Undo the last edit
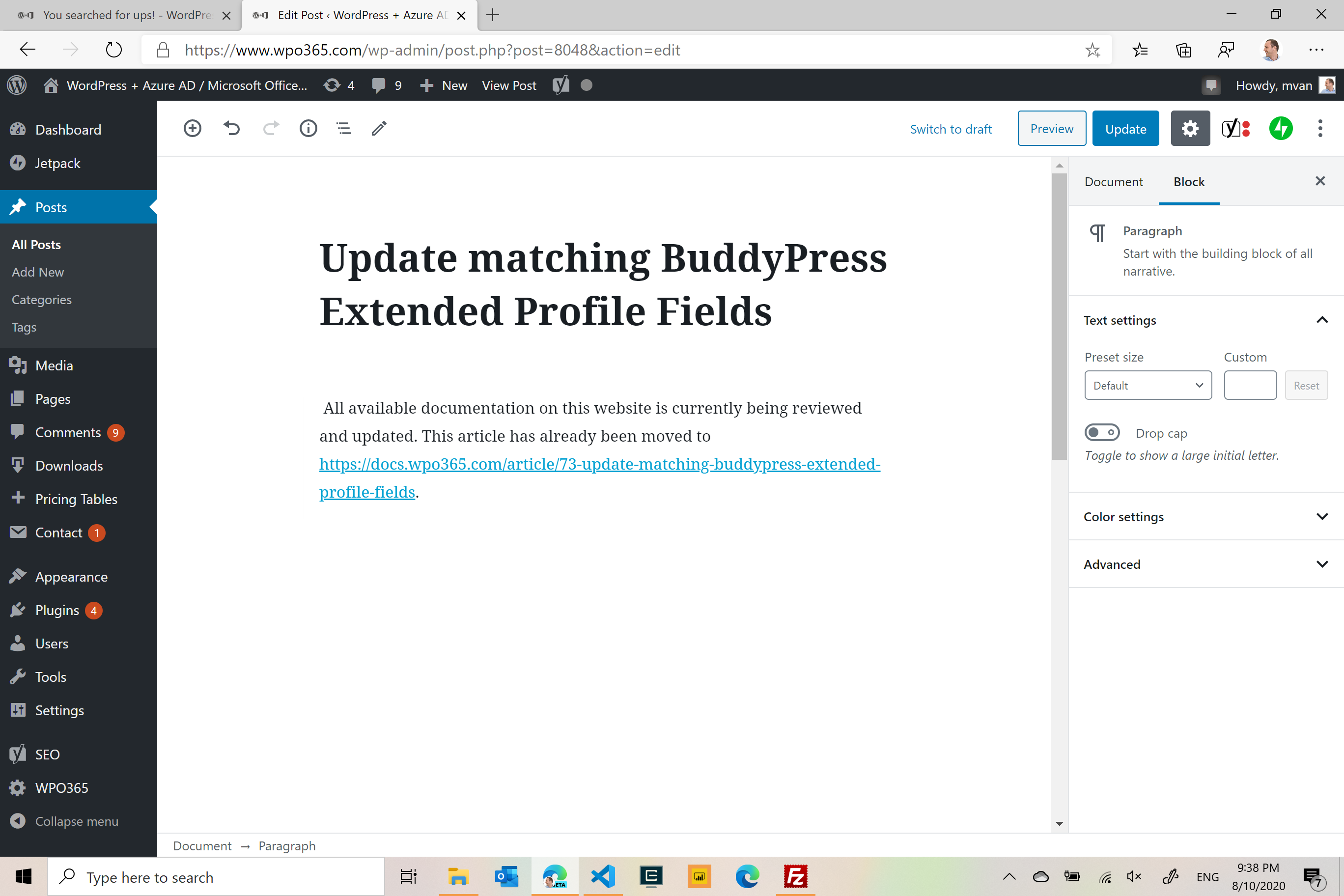Screen dimensions: 1344x896 click(231, 128)
